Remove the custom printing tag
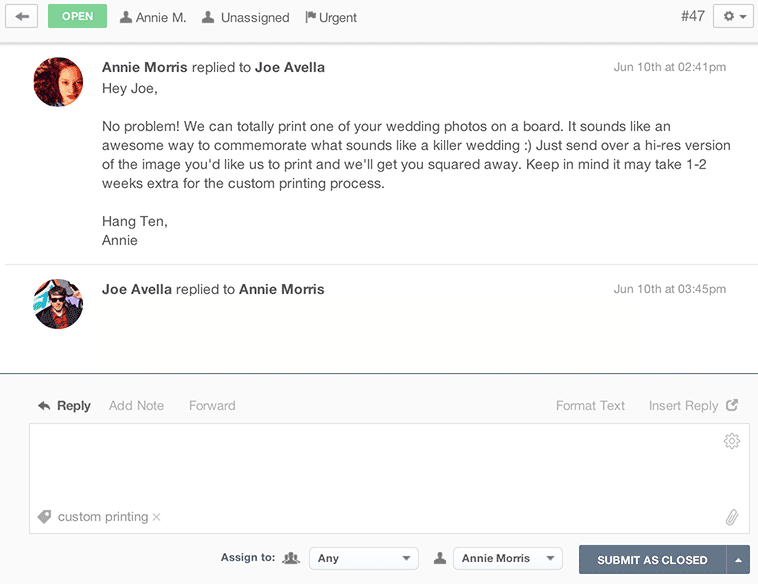The height and width of the screenshot is (584, 758). click(157, 517)
